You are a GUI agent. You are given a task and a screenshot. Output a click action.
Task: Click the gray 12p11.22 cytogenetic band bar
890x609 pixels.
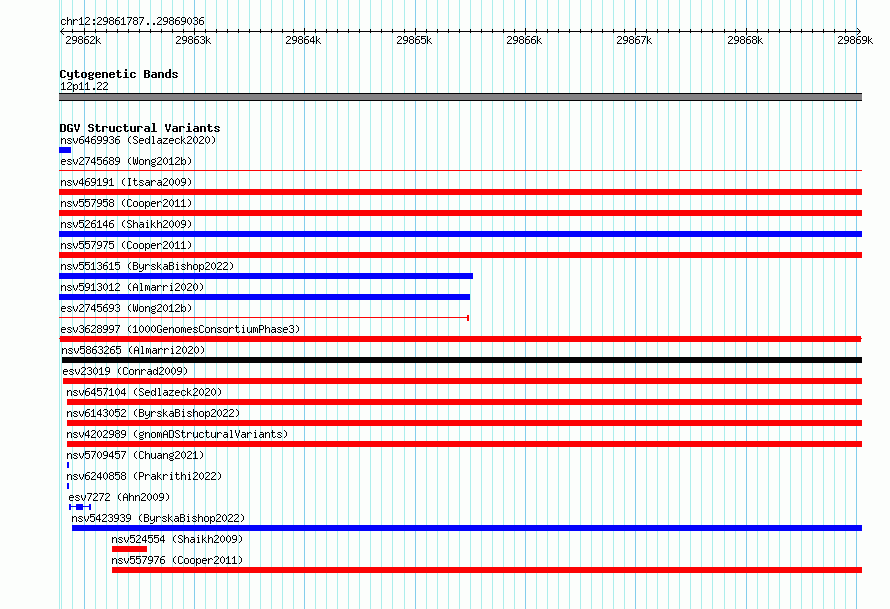click(460, 97)
